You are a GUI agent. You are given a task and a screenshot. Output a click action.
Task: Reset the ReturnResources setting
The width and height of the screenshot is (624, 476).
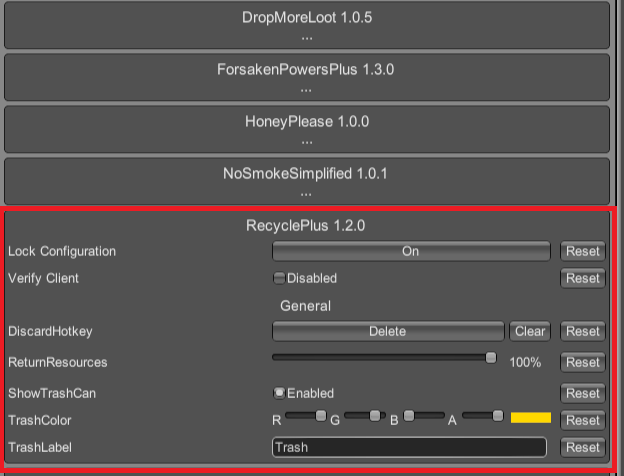[583, 362]
